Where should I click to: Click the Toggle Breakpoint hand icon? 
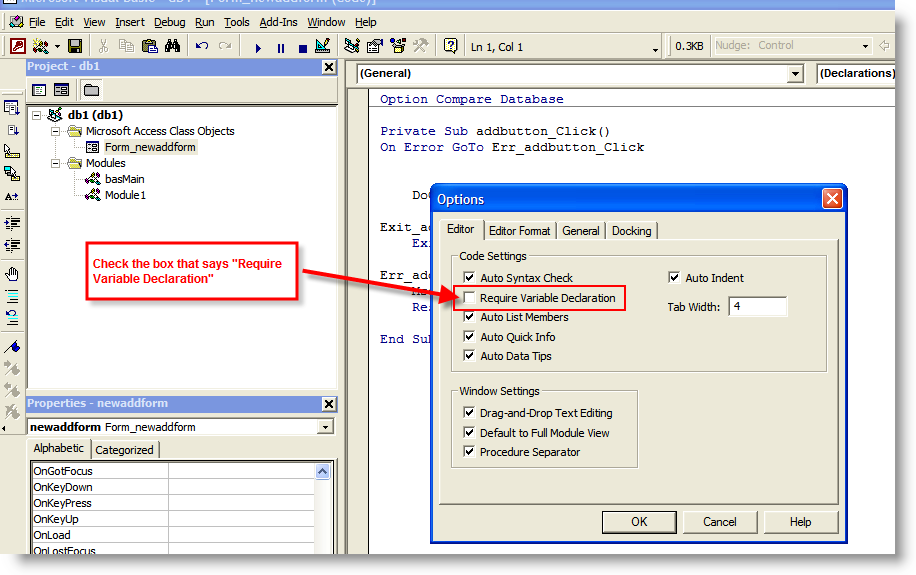click(x=12, y=273)
